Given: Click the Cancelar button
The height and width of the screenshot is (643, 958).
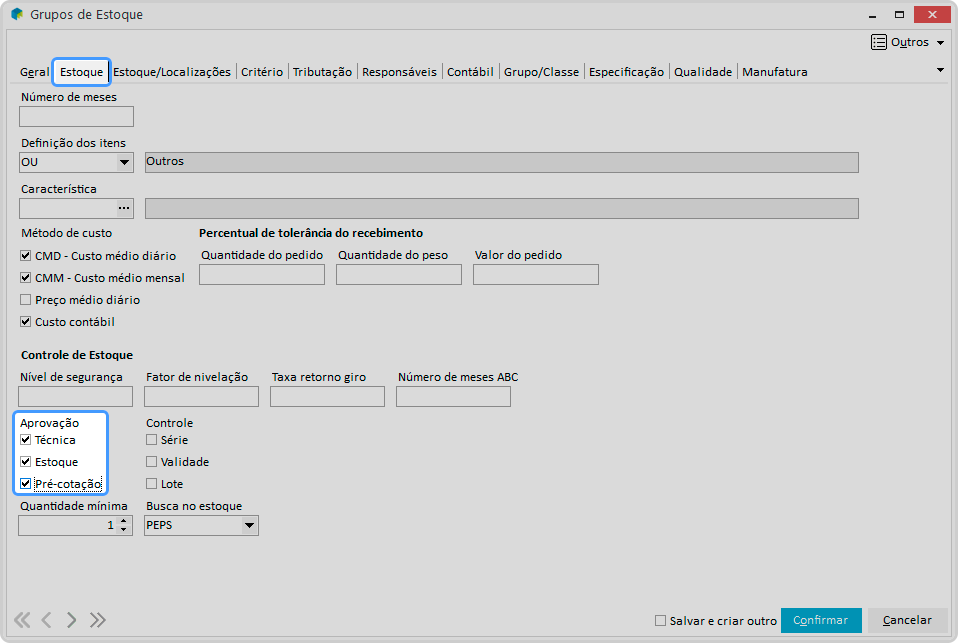Looking at the screenshot, I should pos(907,620).
